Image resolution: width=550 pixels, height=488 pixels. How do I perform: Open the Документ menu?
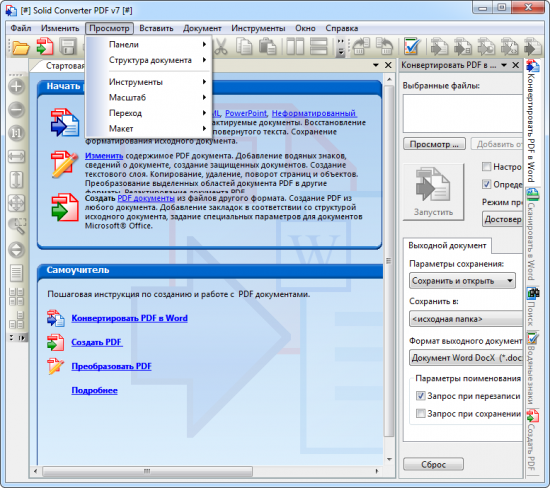(202, 28)
